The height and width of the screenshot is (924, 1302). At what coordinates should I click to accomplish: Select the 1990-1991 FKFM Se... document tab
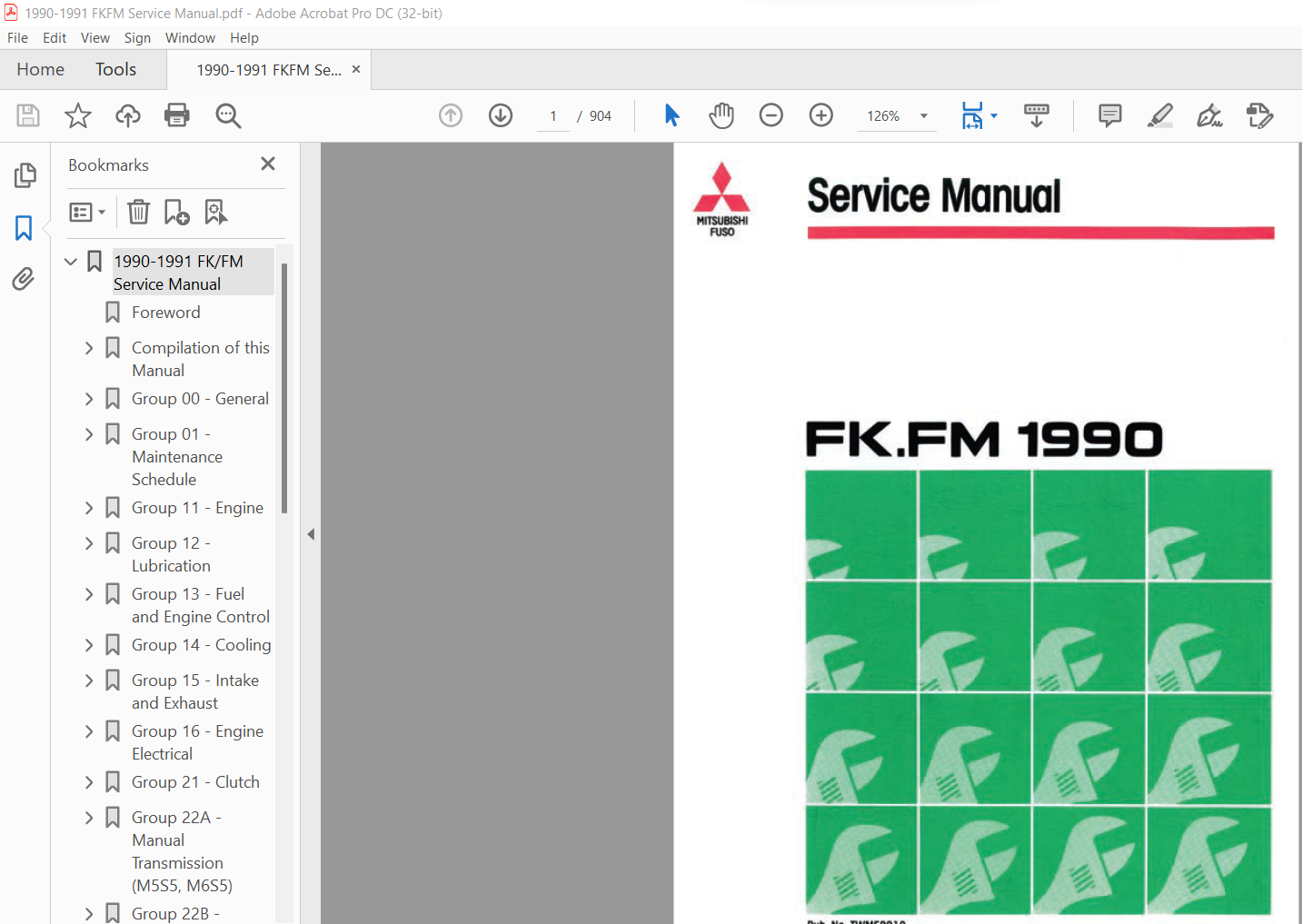[268, 70]
